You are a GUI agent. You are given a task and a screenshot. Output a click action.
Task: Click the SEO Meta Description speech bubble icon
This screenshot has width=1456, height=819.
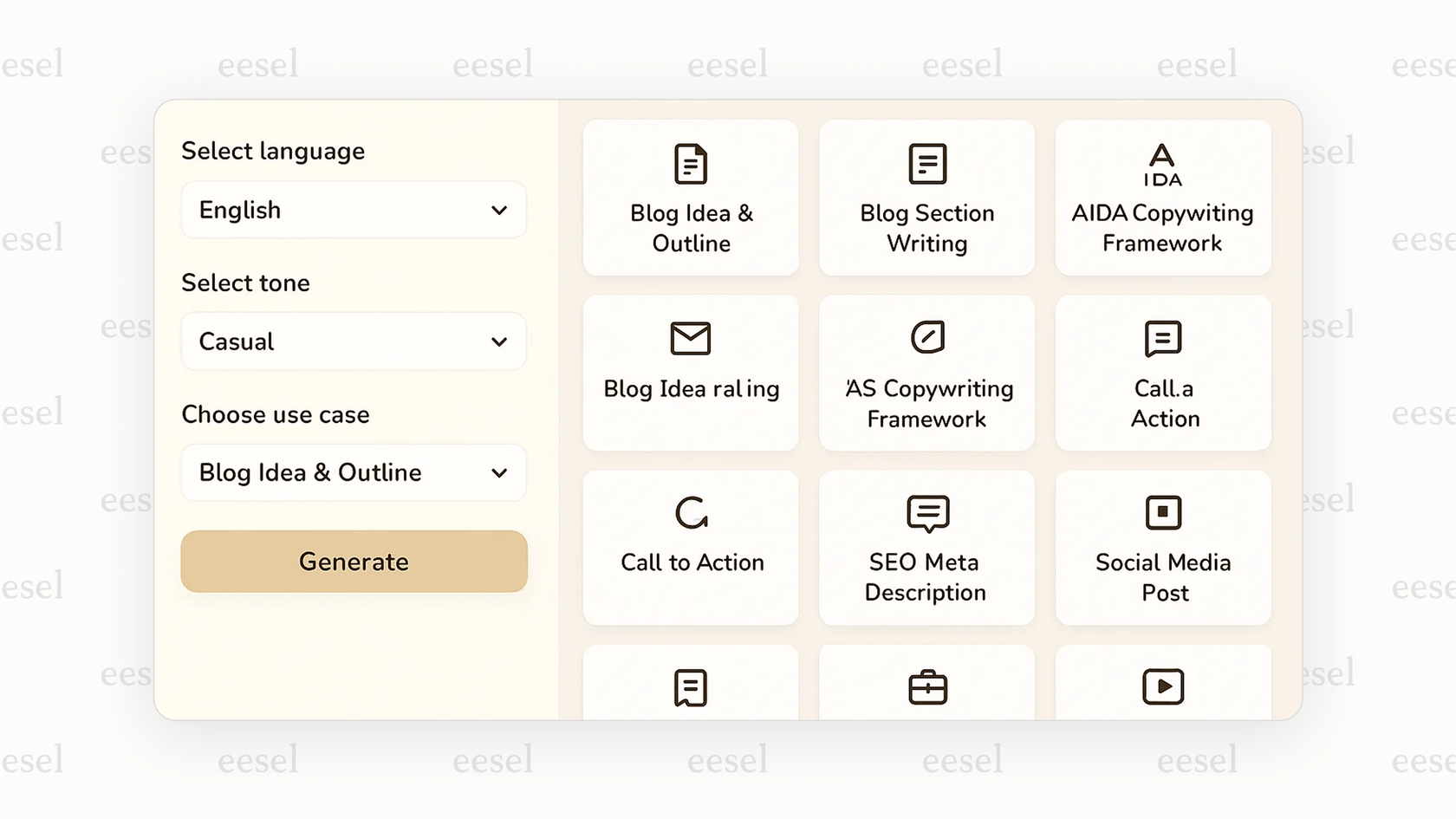[x=926, y=514]
